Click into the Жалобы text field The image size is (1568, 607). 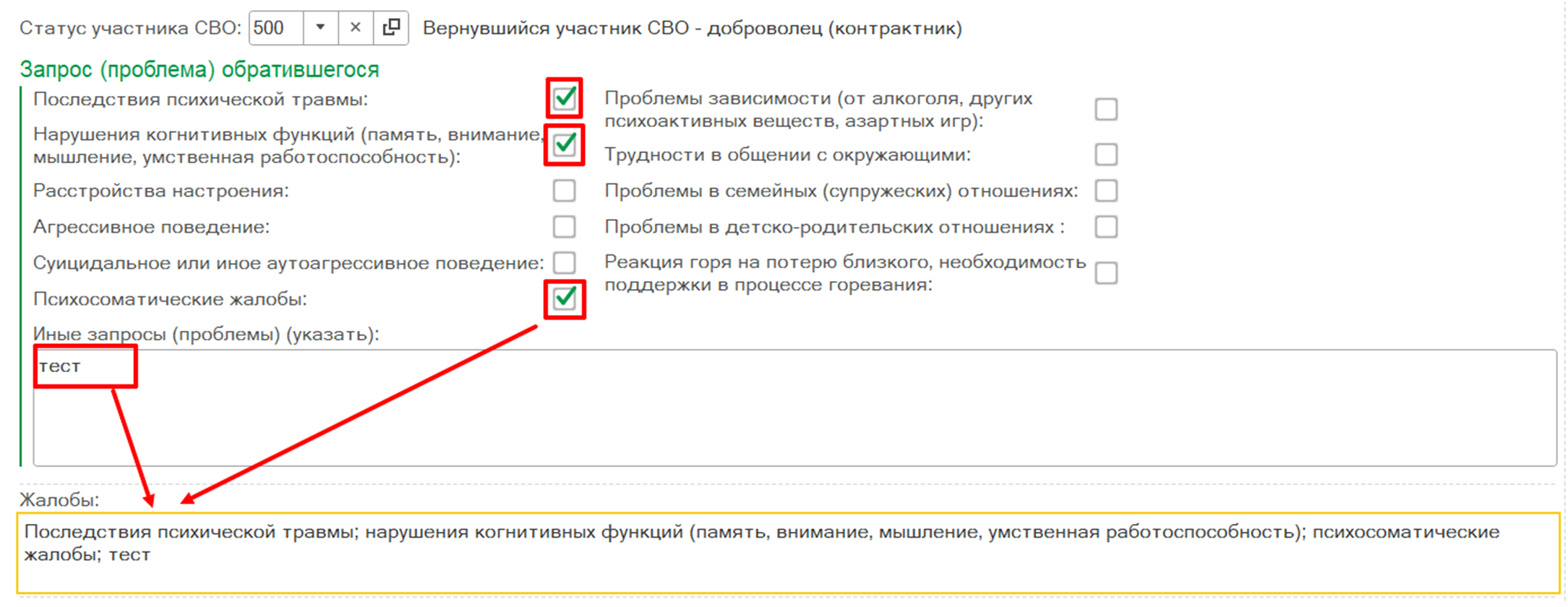point(788,571)
